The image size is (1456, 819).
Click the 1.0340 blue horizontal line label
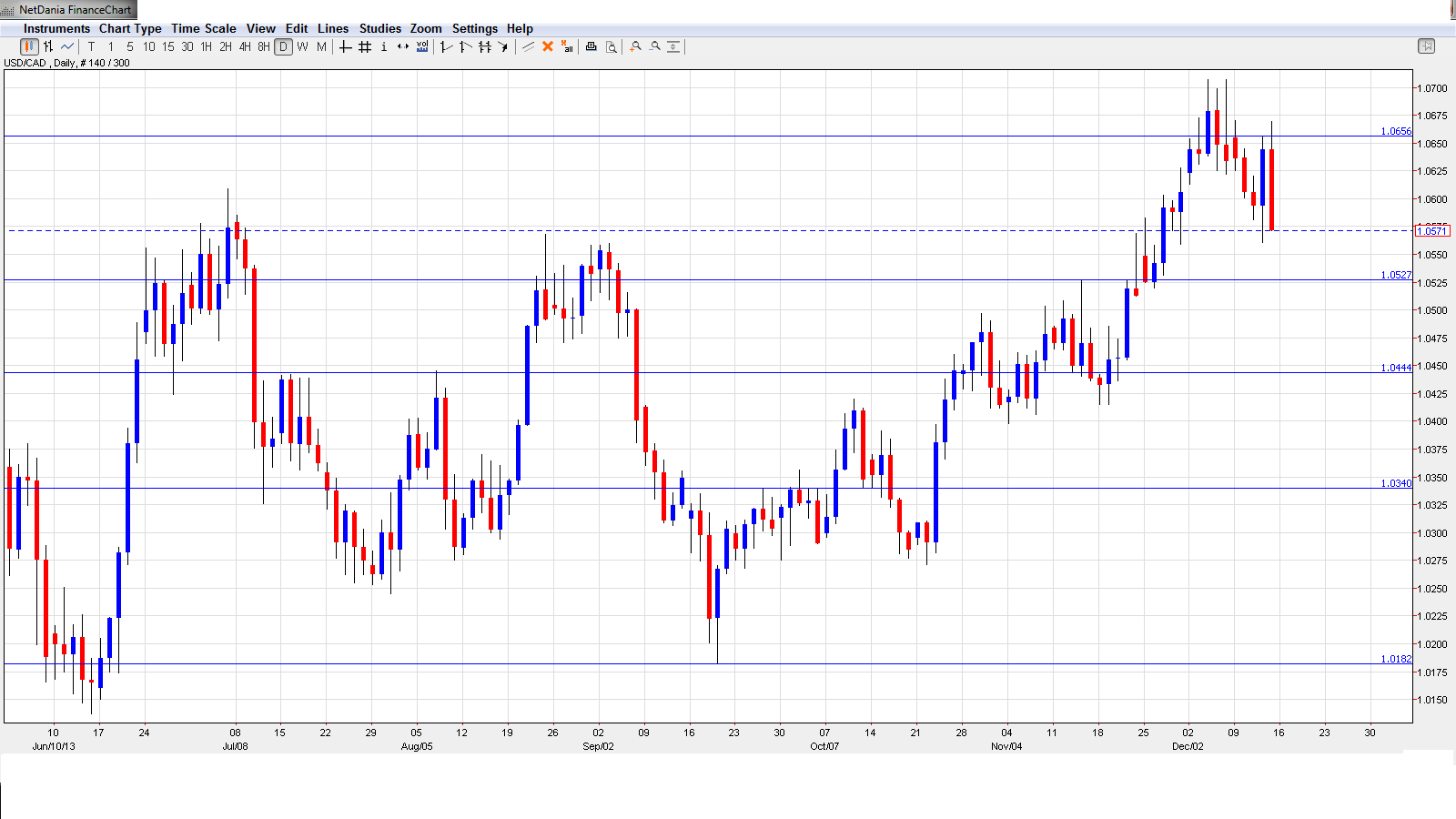(x=1396, y=483)
